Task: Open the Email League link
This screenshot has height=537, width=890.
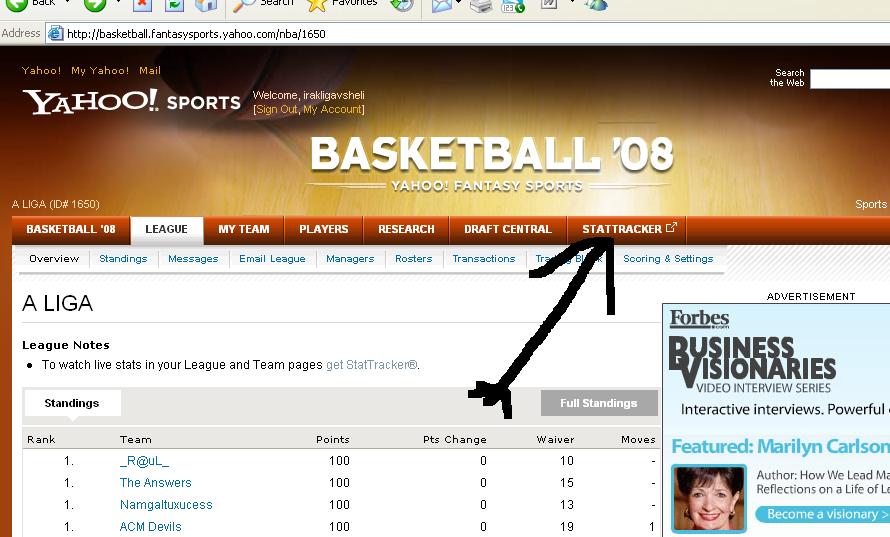Action: (x=272, y=259)
